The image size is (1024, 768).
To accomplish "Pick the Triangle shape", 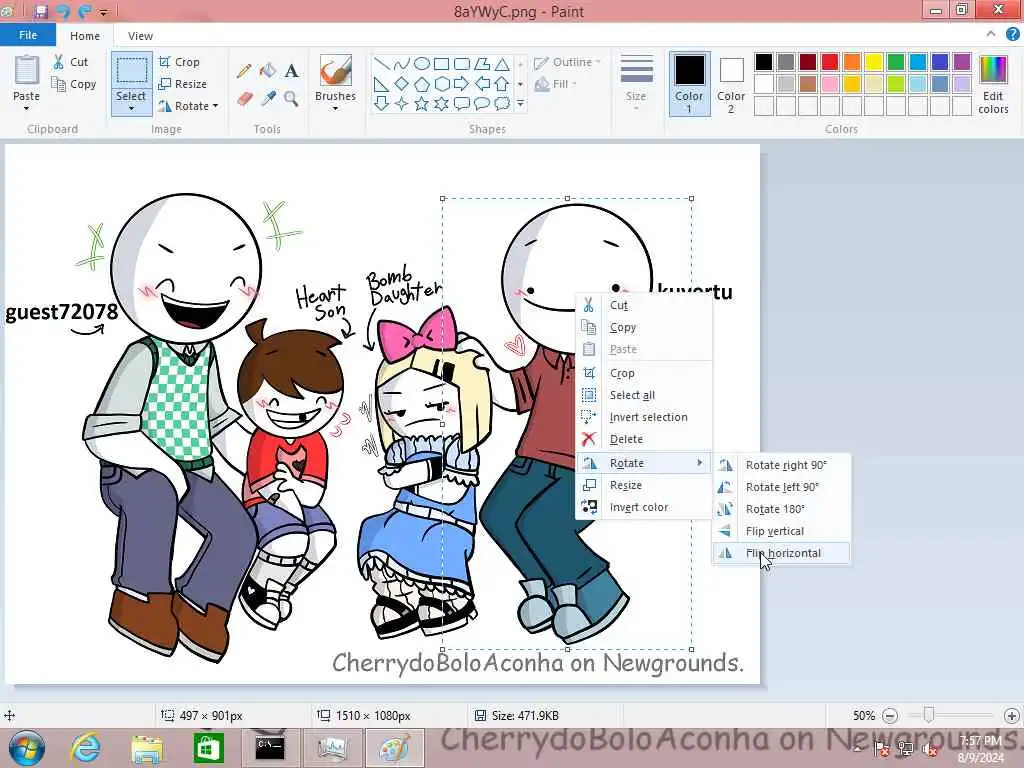I will [502, 63].
